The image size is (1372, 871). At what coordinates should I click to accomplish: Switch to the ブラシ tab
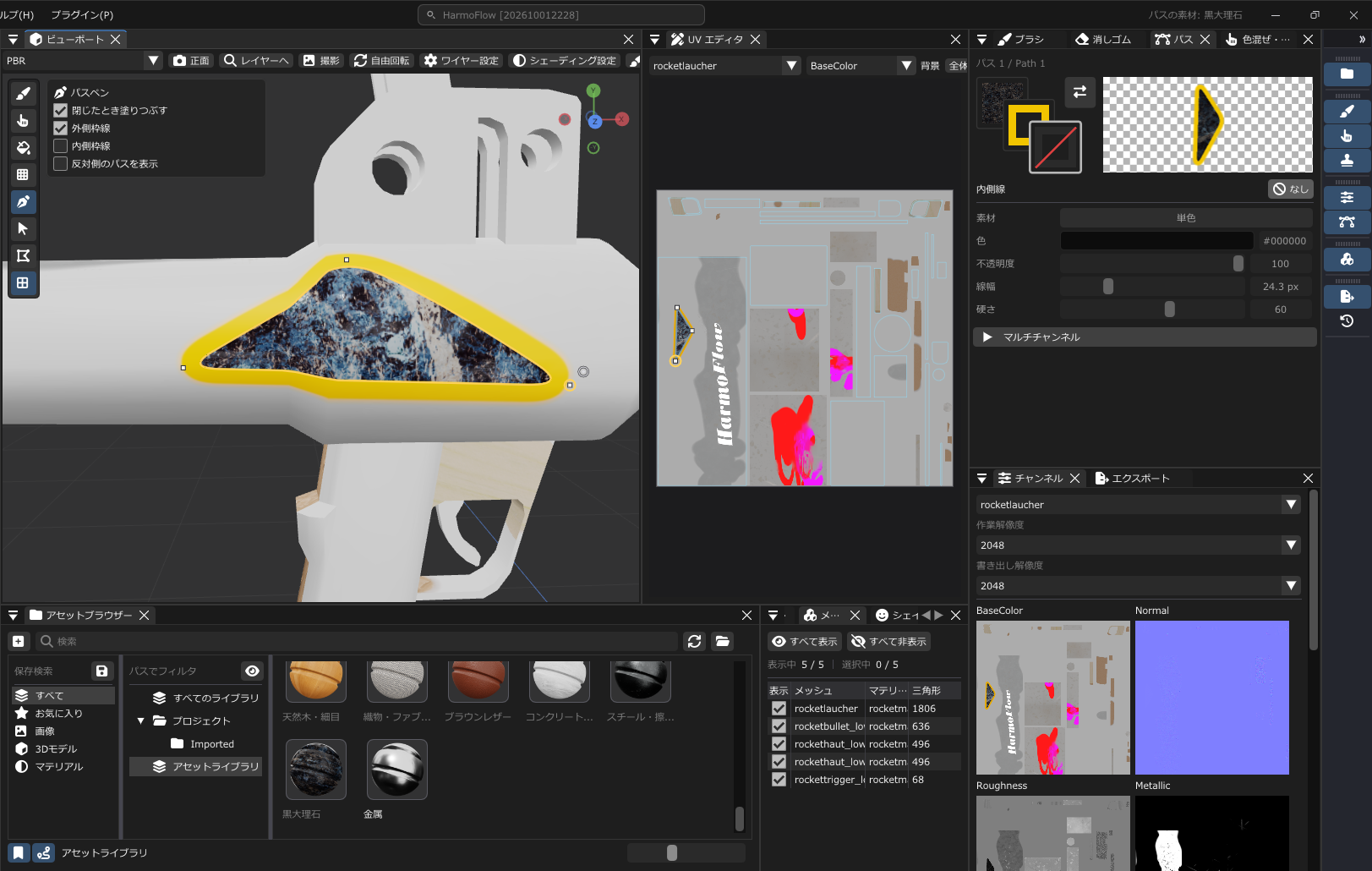[1020, 40]
